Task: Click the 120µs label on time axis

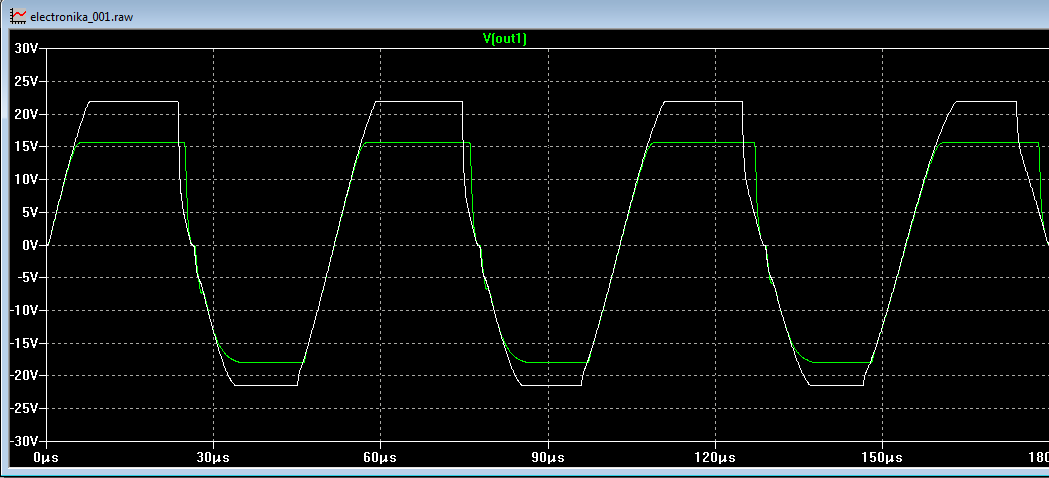Action: [x=715, y=459]
